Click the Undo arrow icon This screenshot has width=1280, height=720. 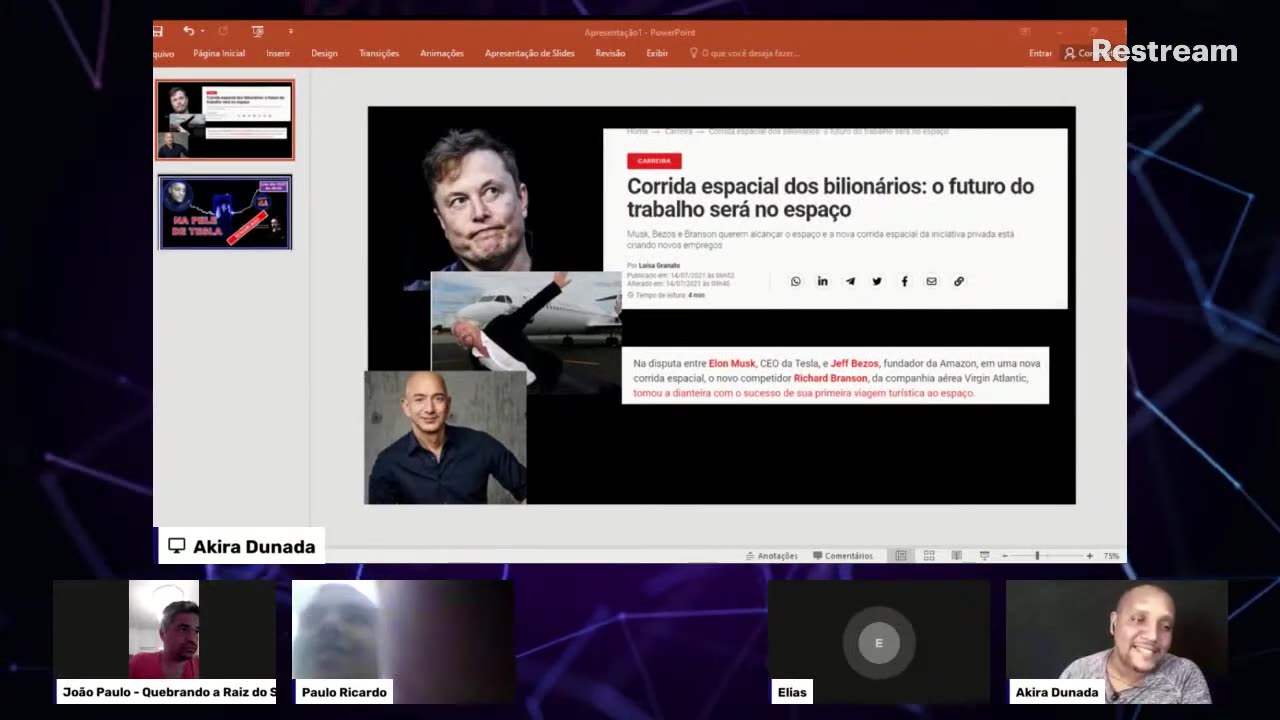point(188,32)
